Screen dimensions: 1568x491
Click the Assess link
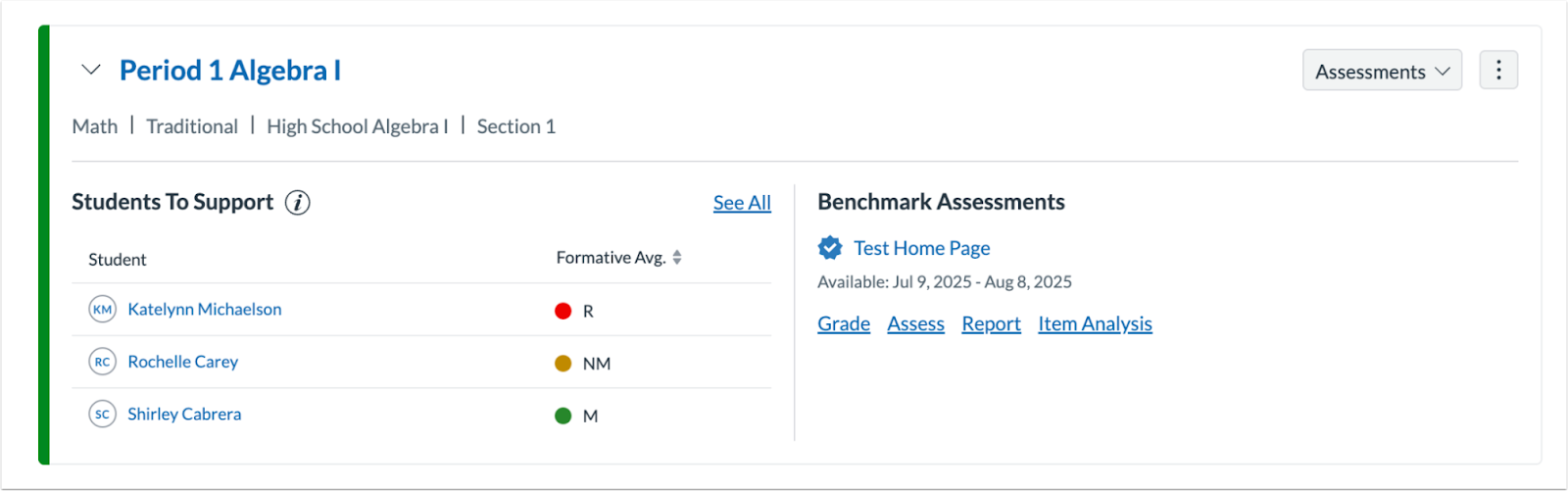pos(915,324)
